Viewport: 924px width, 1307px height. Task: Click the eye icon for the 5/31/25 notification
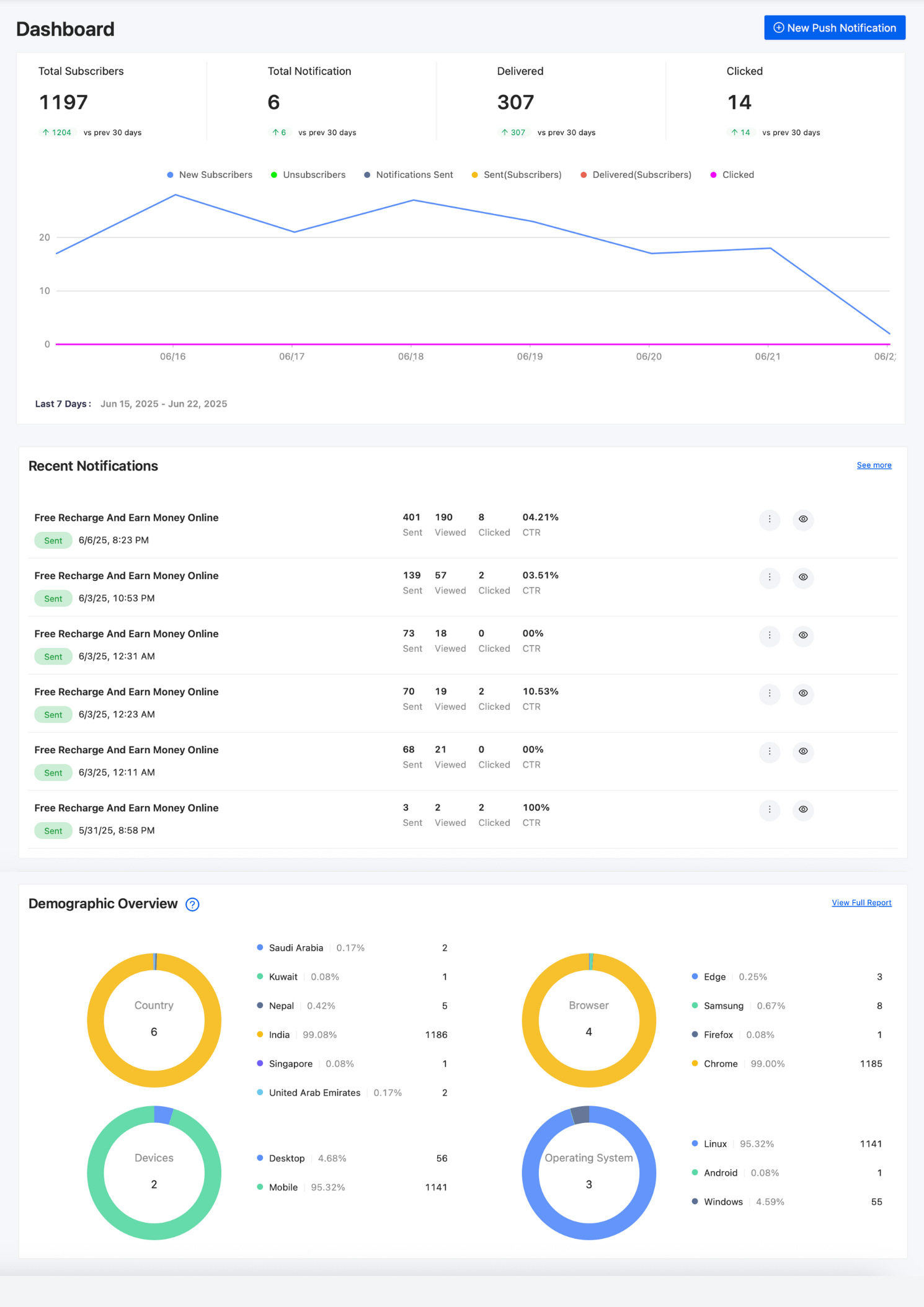803,809
